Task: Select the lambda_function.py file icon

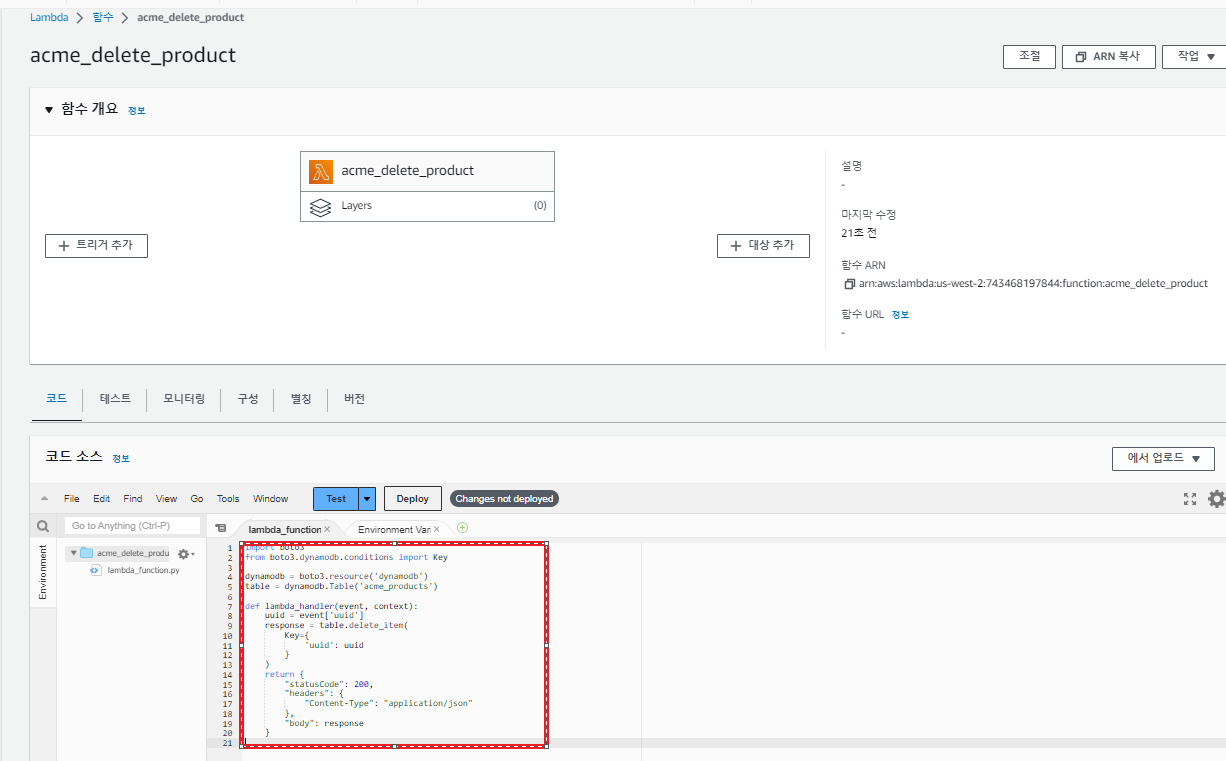Action: pyautogui.click(x=96, y=569)
